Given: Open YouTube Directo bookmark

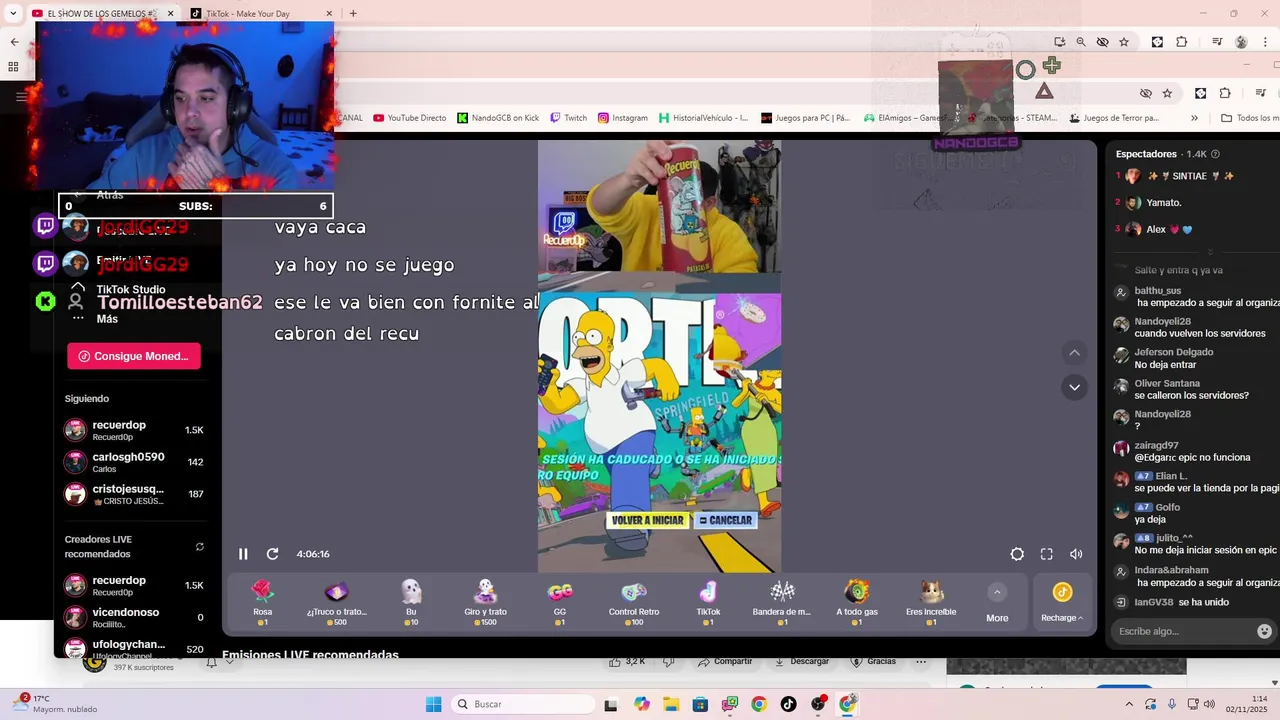Looking at the screenshot, I should click(x=410, y=118).
